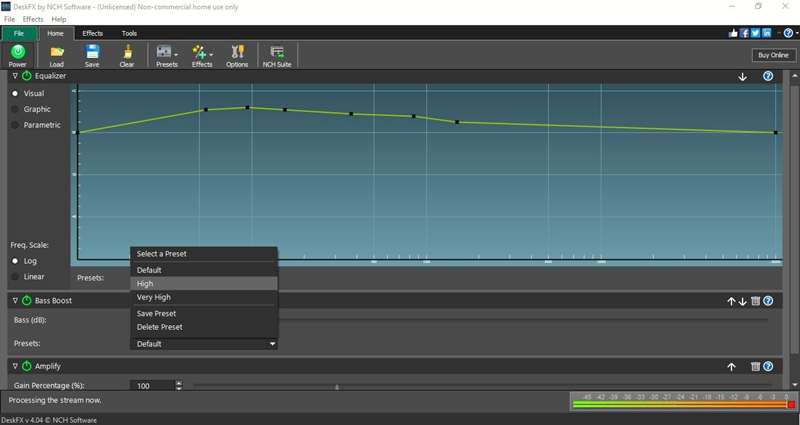Toggle the Bass Boost power switch

27,301
